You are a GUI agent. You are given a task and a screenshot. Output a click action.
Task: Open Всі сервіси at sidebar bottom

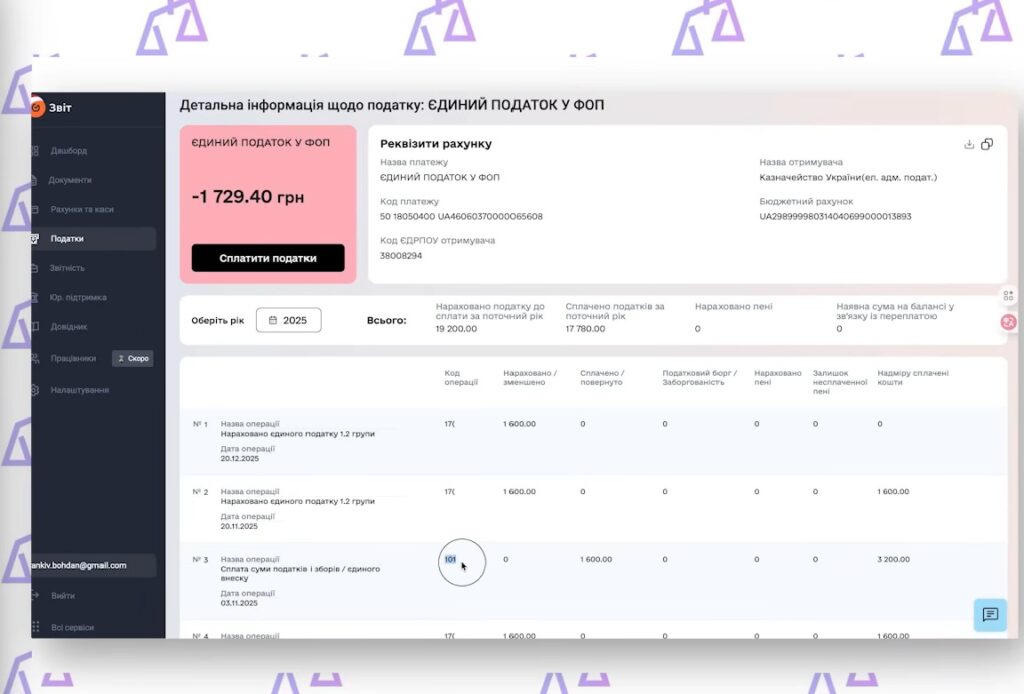(x=72, y=627)
